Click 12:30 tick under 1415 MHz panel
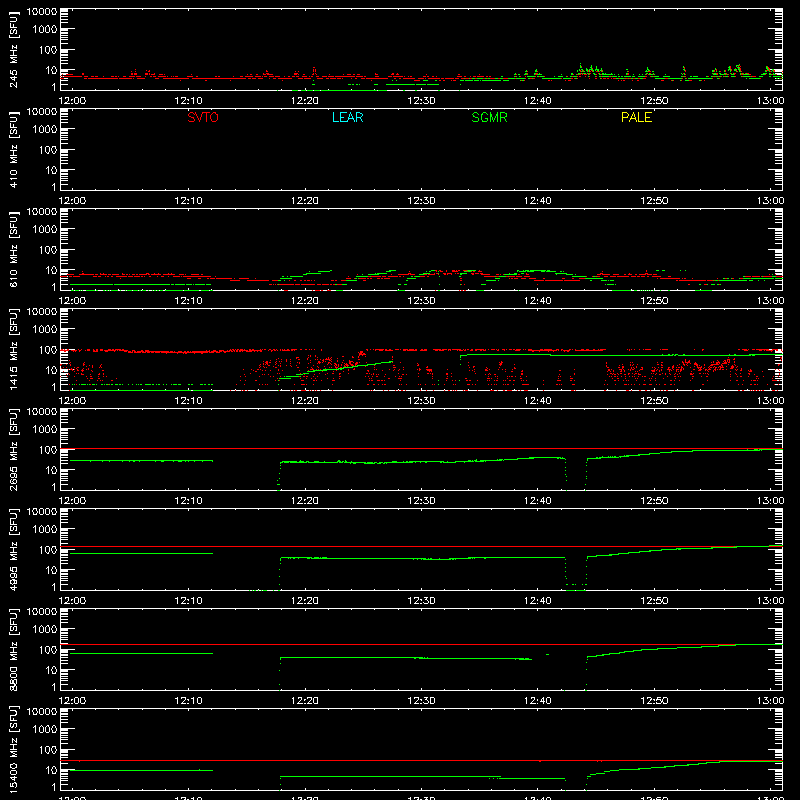The height and width of the screenshot is (800, 800). 421,401
